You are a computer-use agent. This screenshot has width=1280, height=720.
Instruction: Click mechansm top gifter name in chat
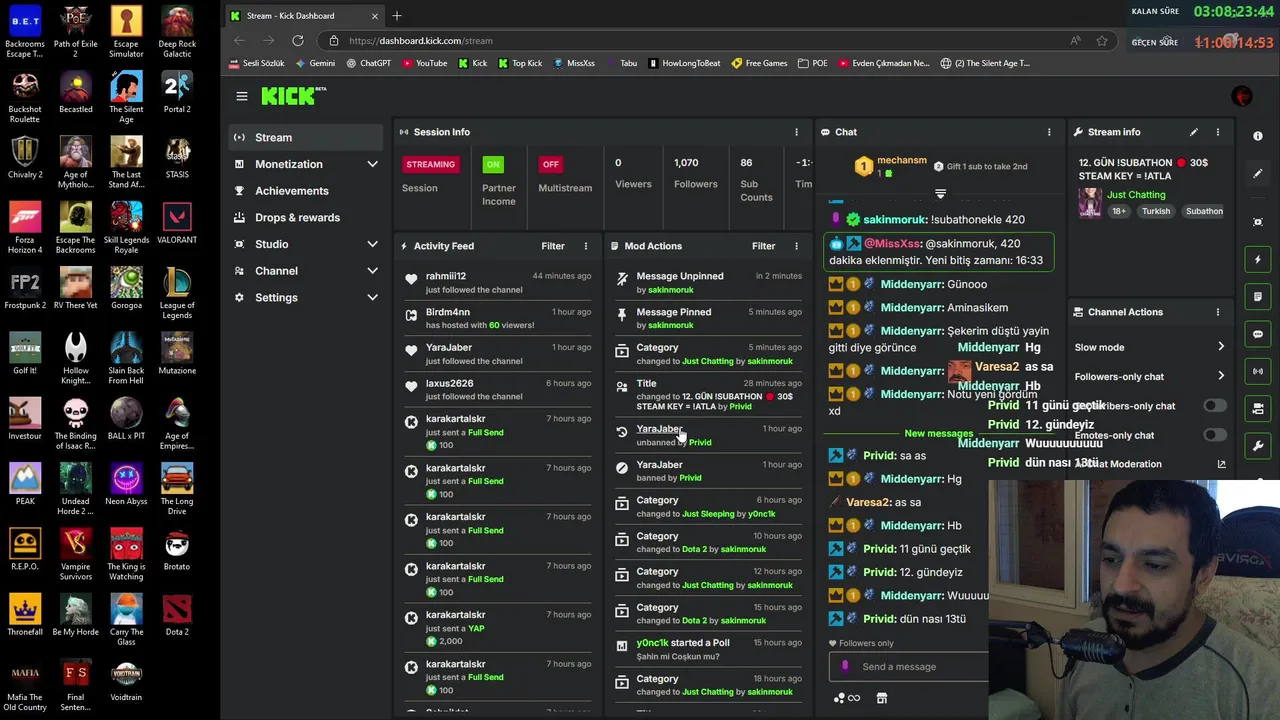point(902,161)
